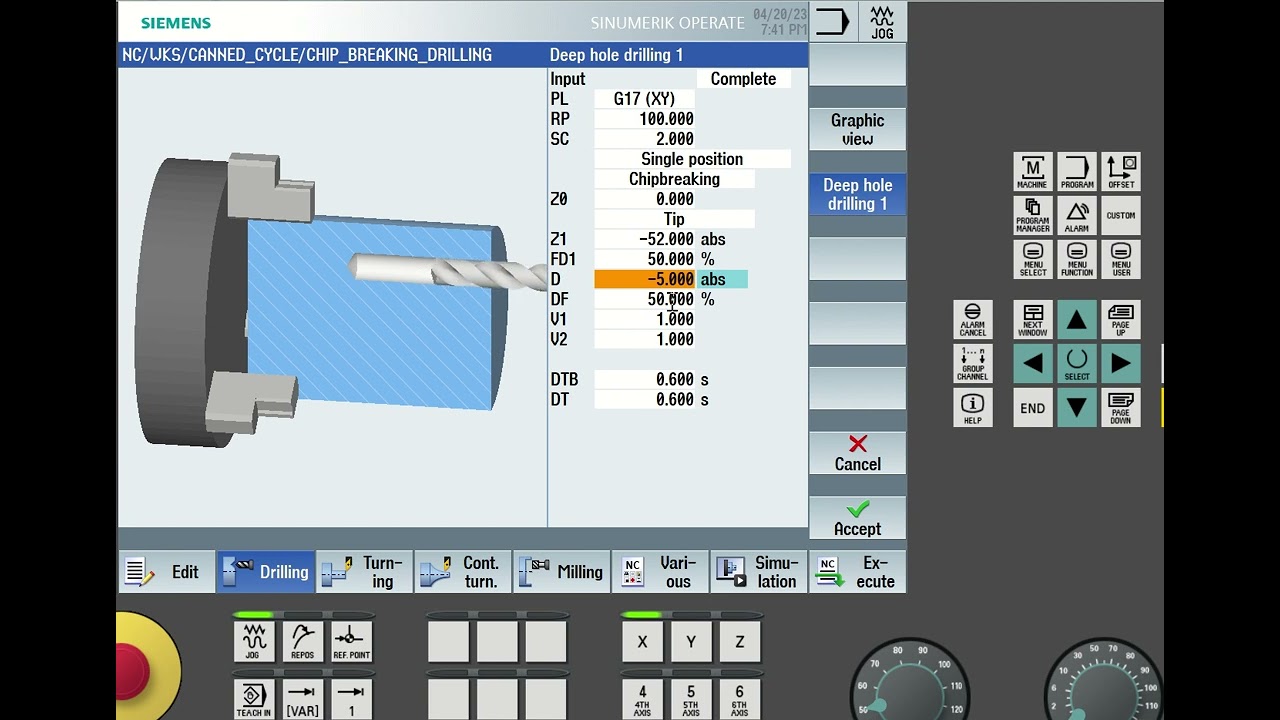Open the PROGRAM MANAGER key
The image size is (1280, 720).
click(1033, 216)
